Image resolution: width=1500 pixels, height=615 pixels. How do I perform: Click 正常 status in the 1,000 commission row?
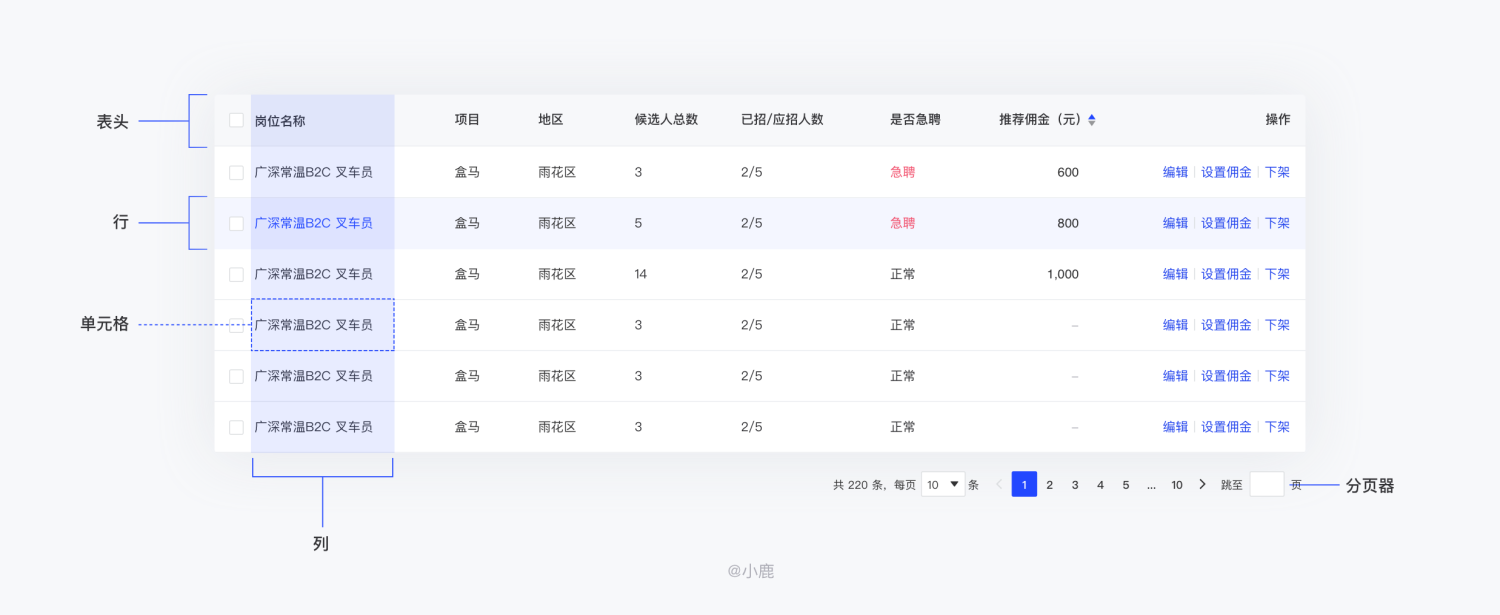[903, 274]
